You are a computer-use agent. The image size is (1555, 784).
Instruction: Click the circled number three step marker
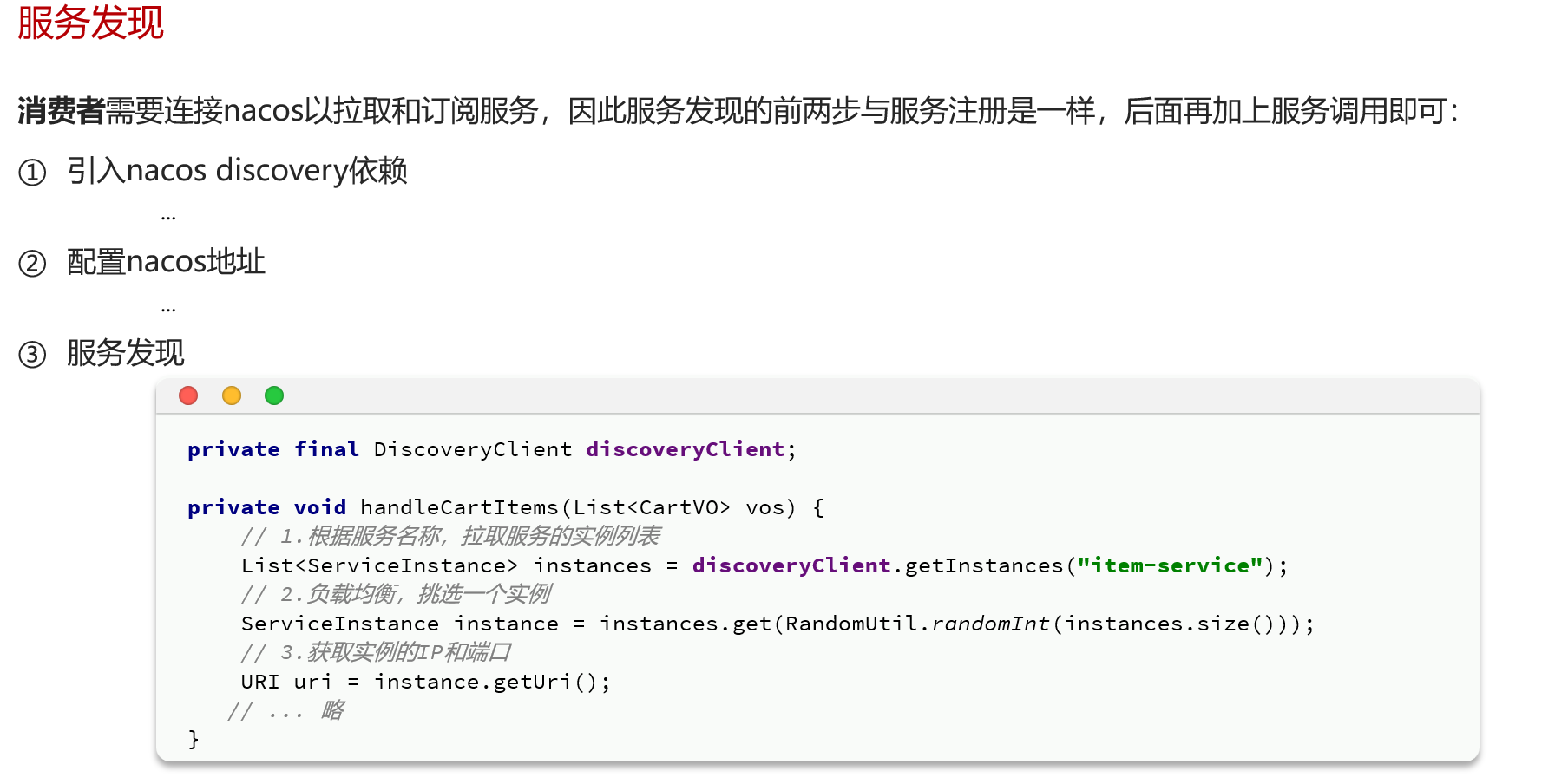click(x=32, y=355)
